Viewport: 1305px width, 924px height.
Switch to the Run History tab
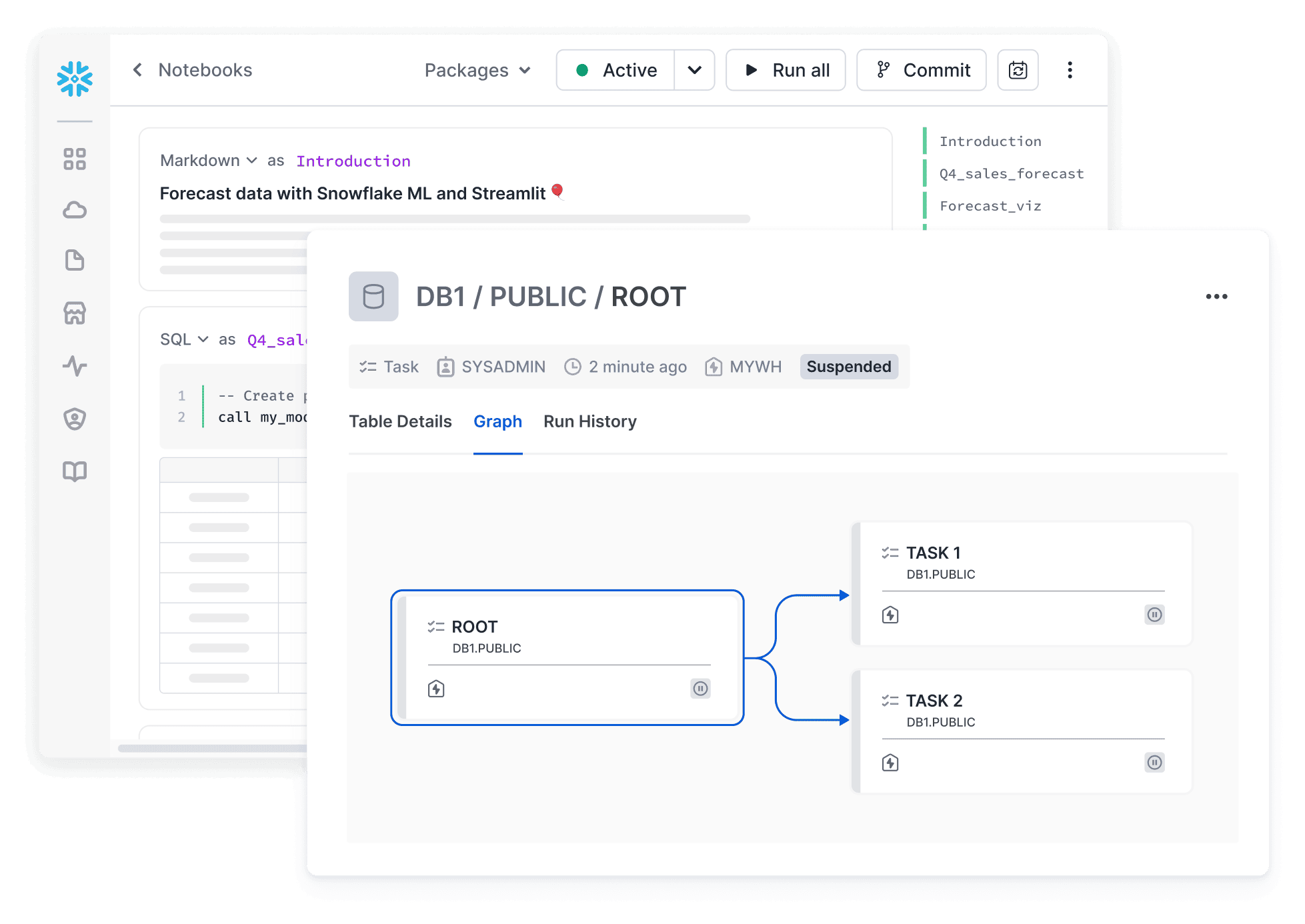coord(589,421)
